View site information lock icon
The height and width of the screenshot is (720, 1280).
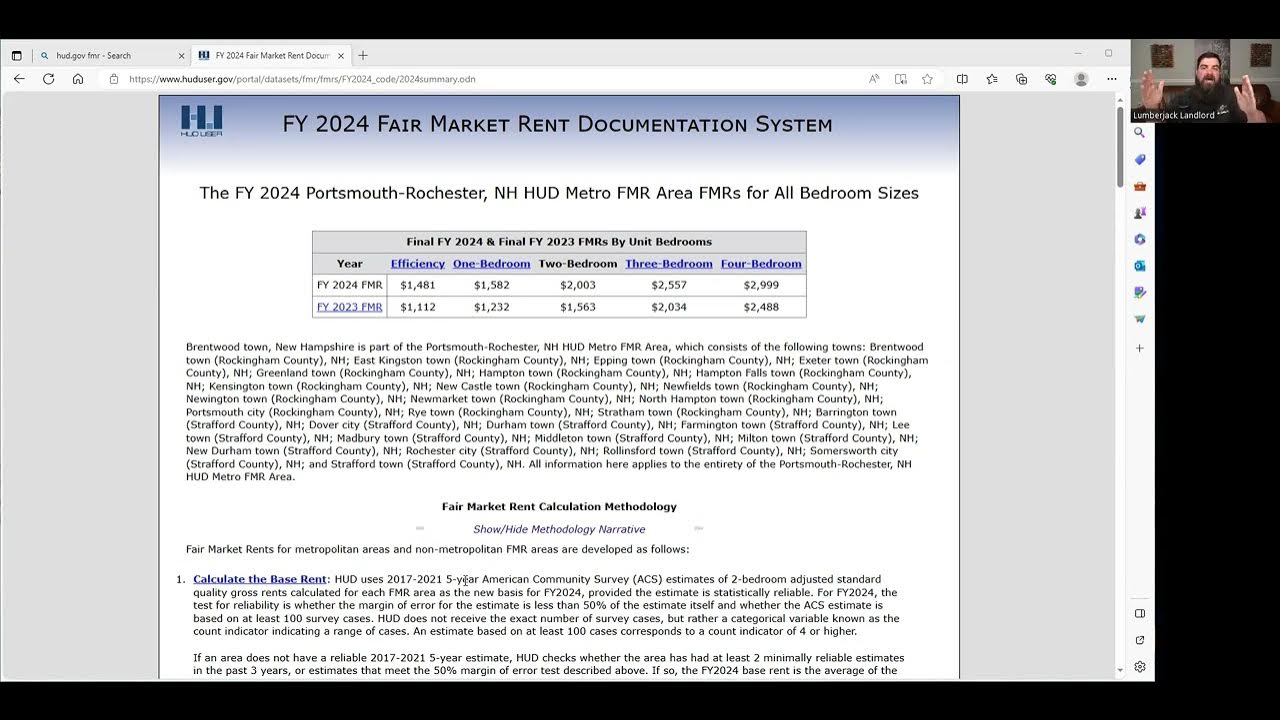[114, 79]
